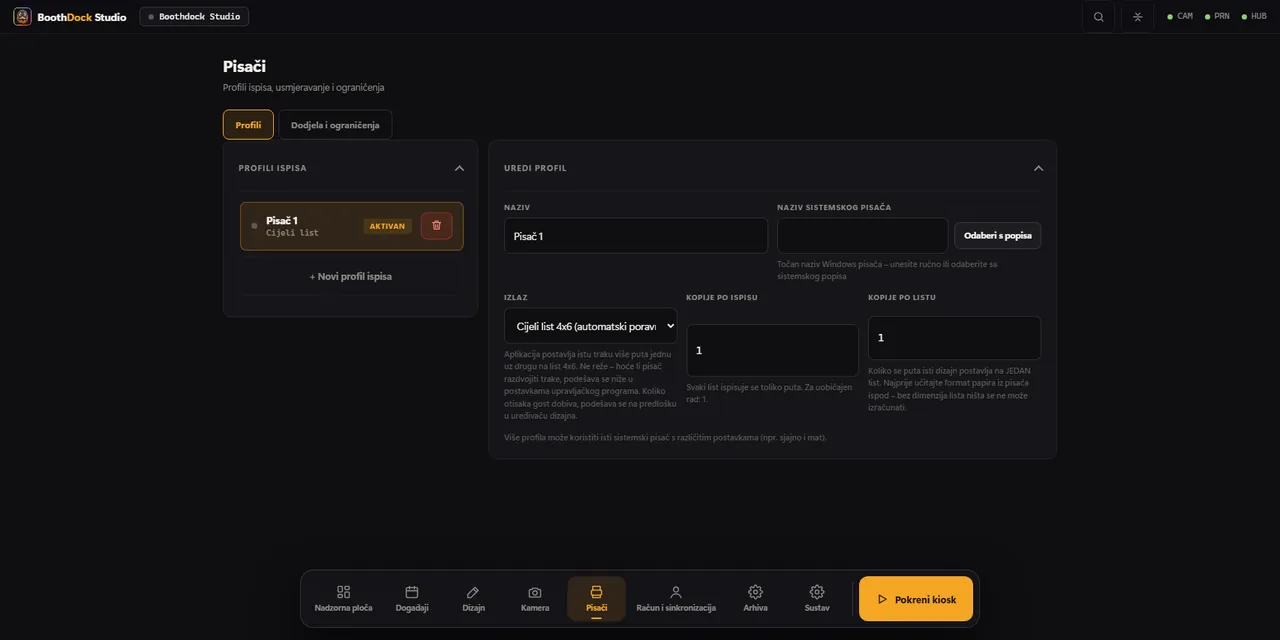
Task: Select the Profili tab
Action: (x=248, y=125)
